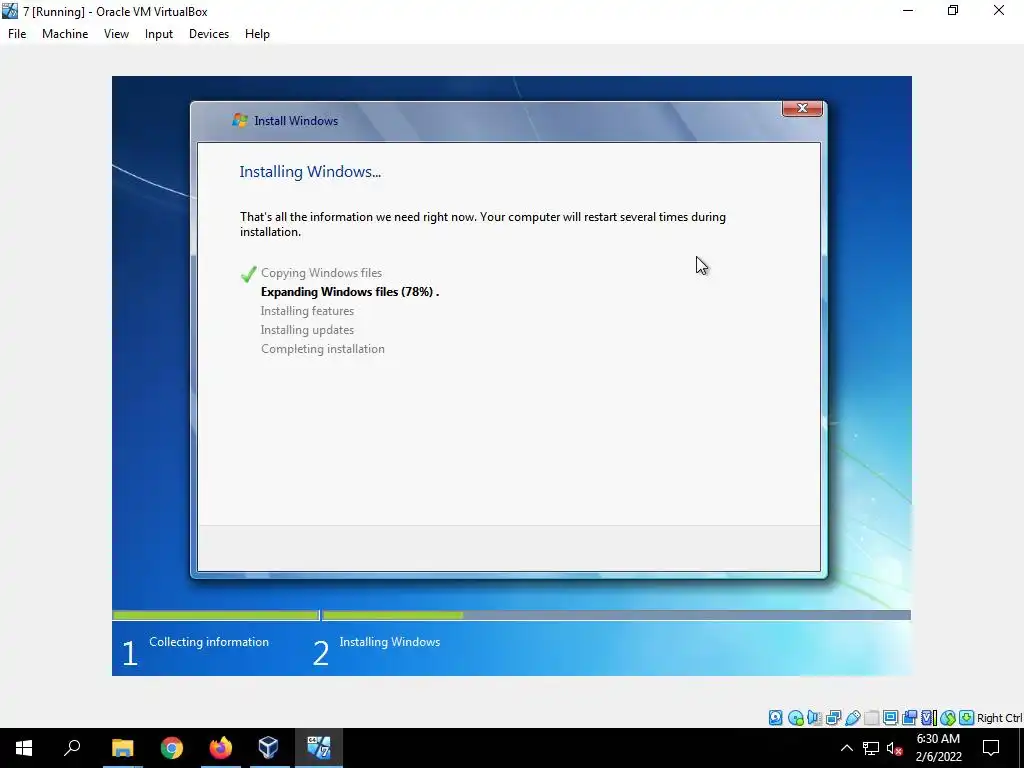
Task: Click the display indicator icon
Action: (890, 718)
